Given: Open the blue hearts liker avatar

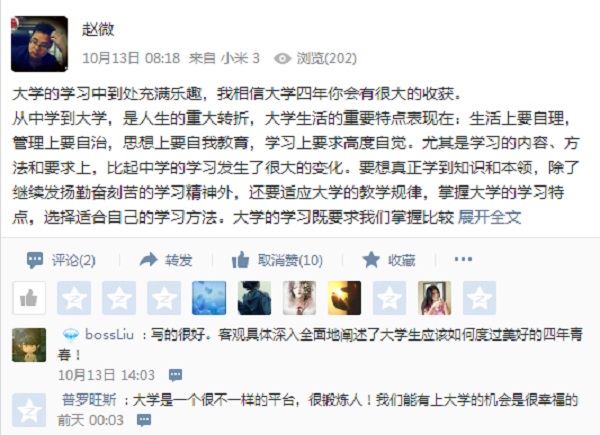Looking at the screenshot, I should [x=209, y=298].
